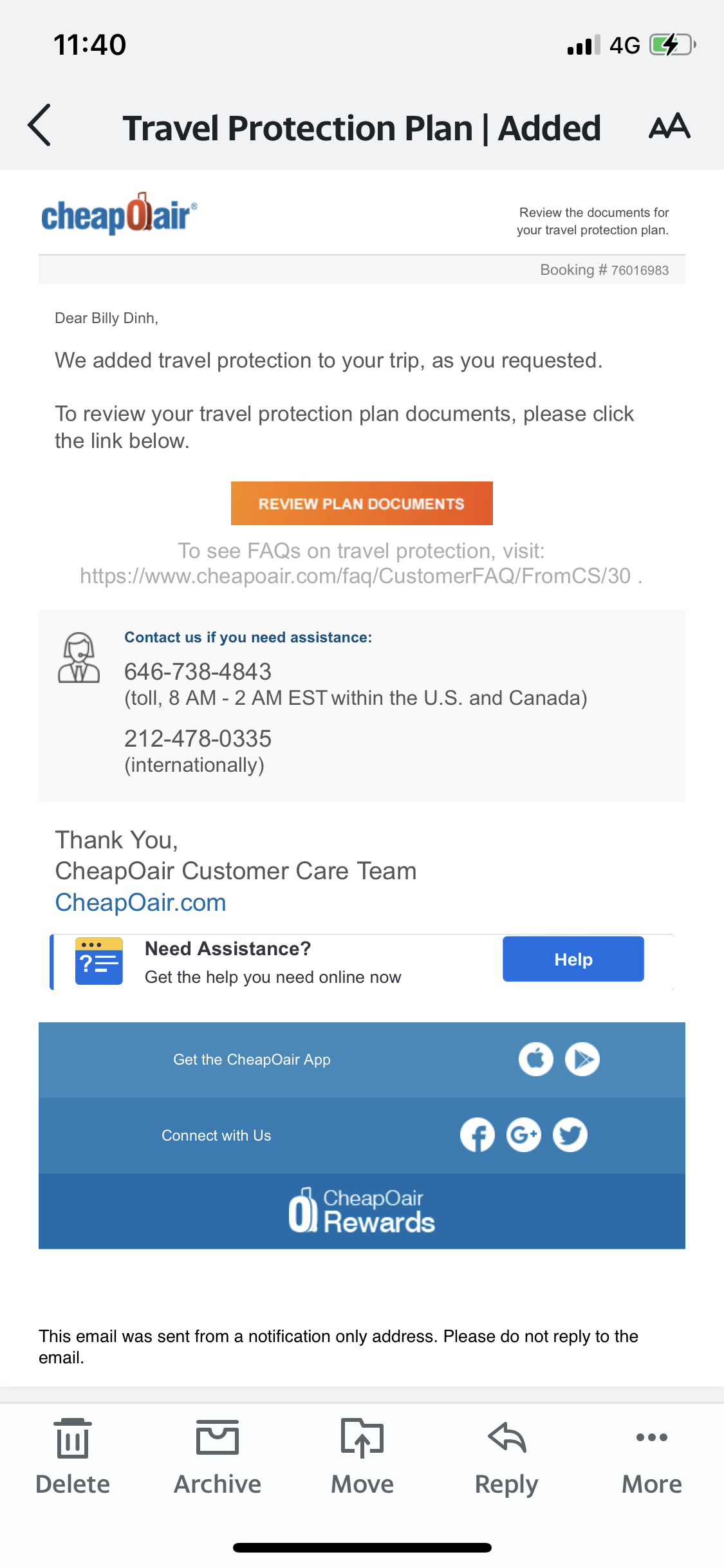Open the CheapOair.com signature link
The height and width of the screenshot is (1568, 724).
140,902
